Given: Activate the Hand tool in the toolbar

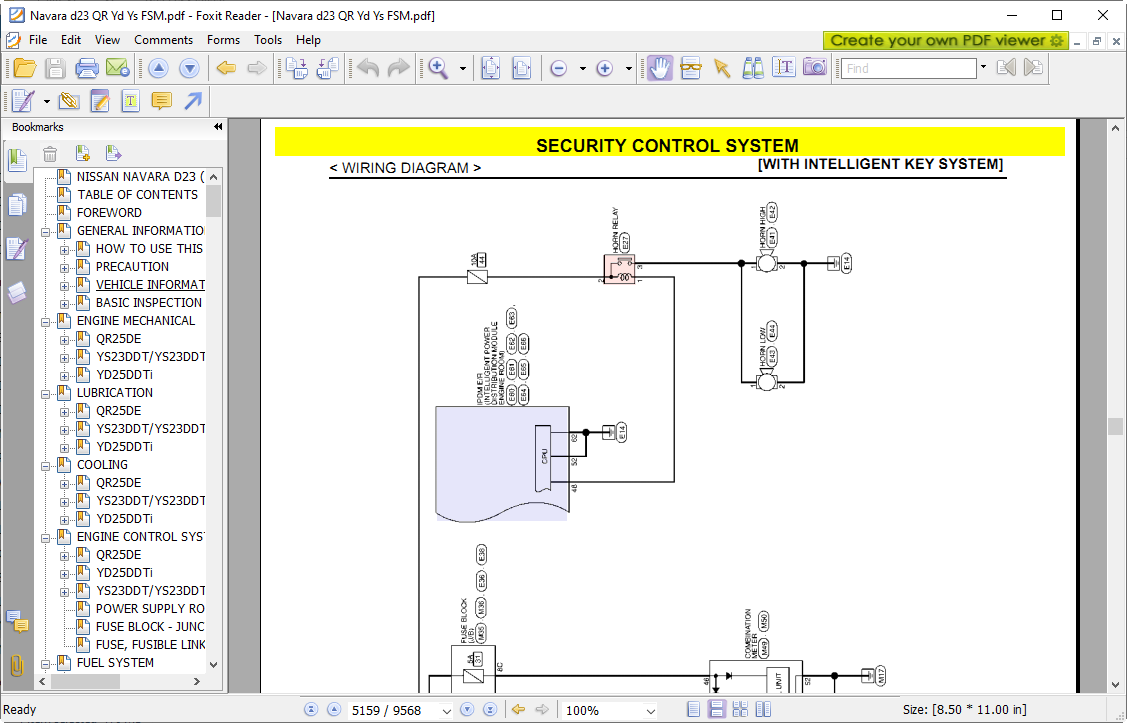Looking at the screenshot, I should 659,68.
